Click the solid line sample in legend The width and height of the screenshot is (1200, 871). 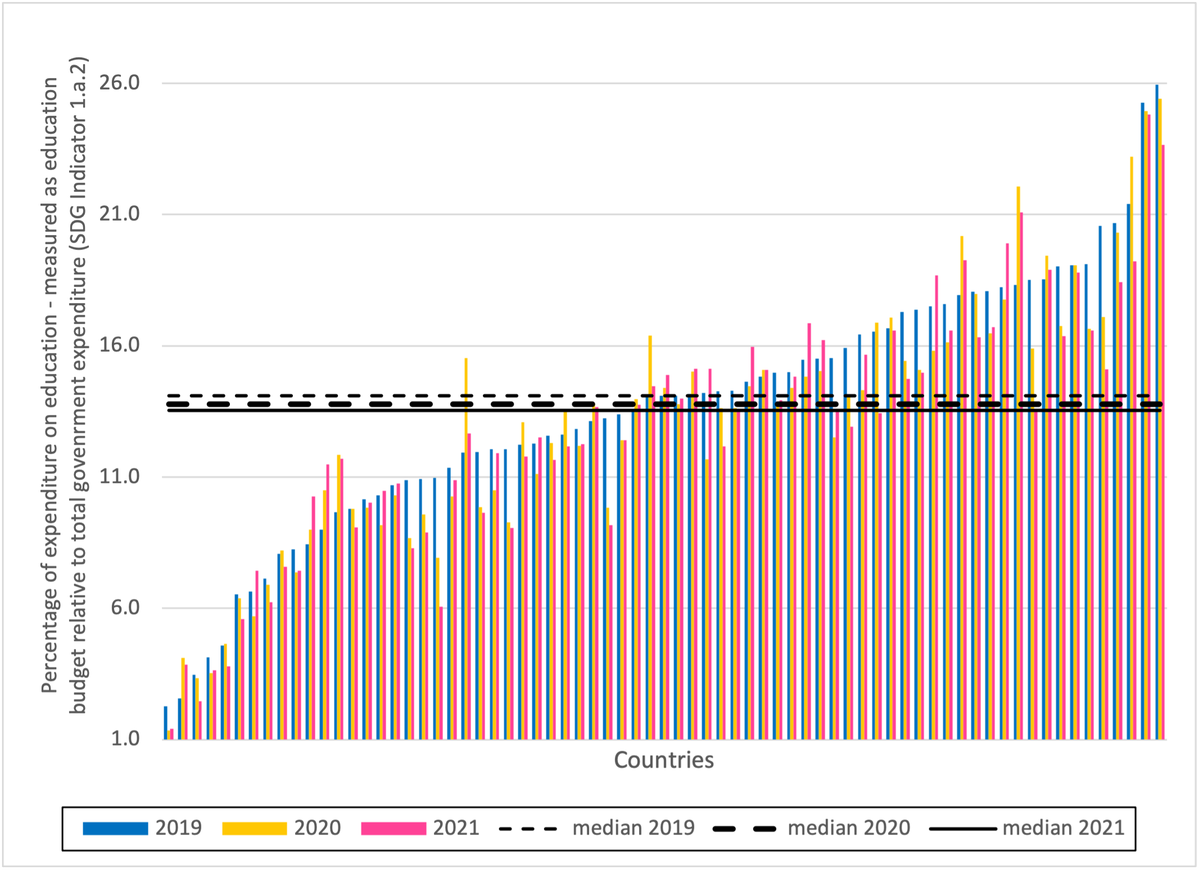click(961, 828)
